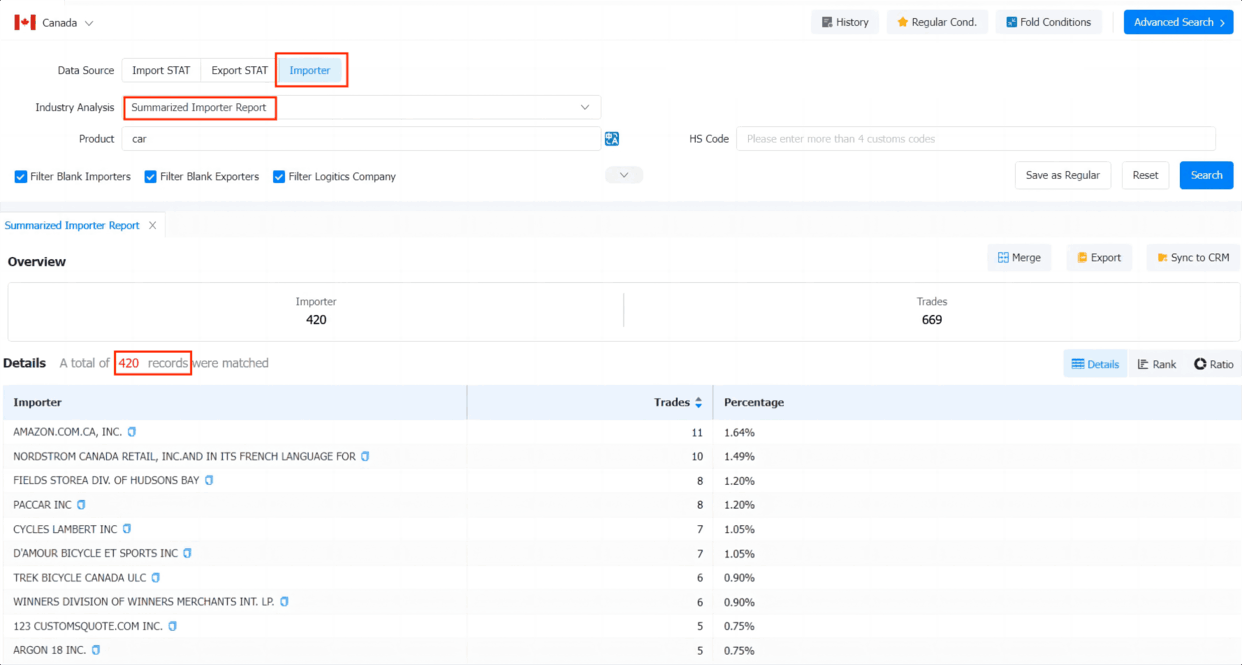
Task: Switch to Ratio view
Action: [1214, 364]
